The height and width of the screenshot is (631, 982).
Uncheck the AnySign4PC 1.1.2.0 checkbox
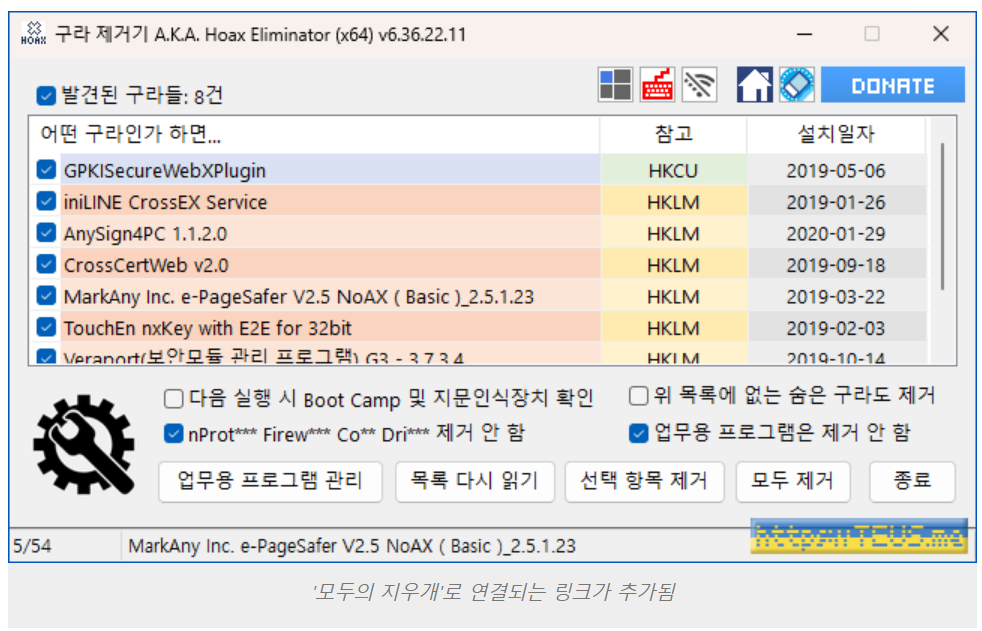pos(46,232)
